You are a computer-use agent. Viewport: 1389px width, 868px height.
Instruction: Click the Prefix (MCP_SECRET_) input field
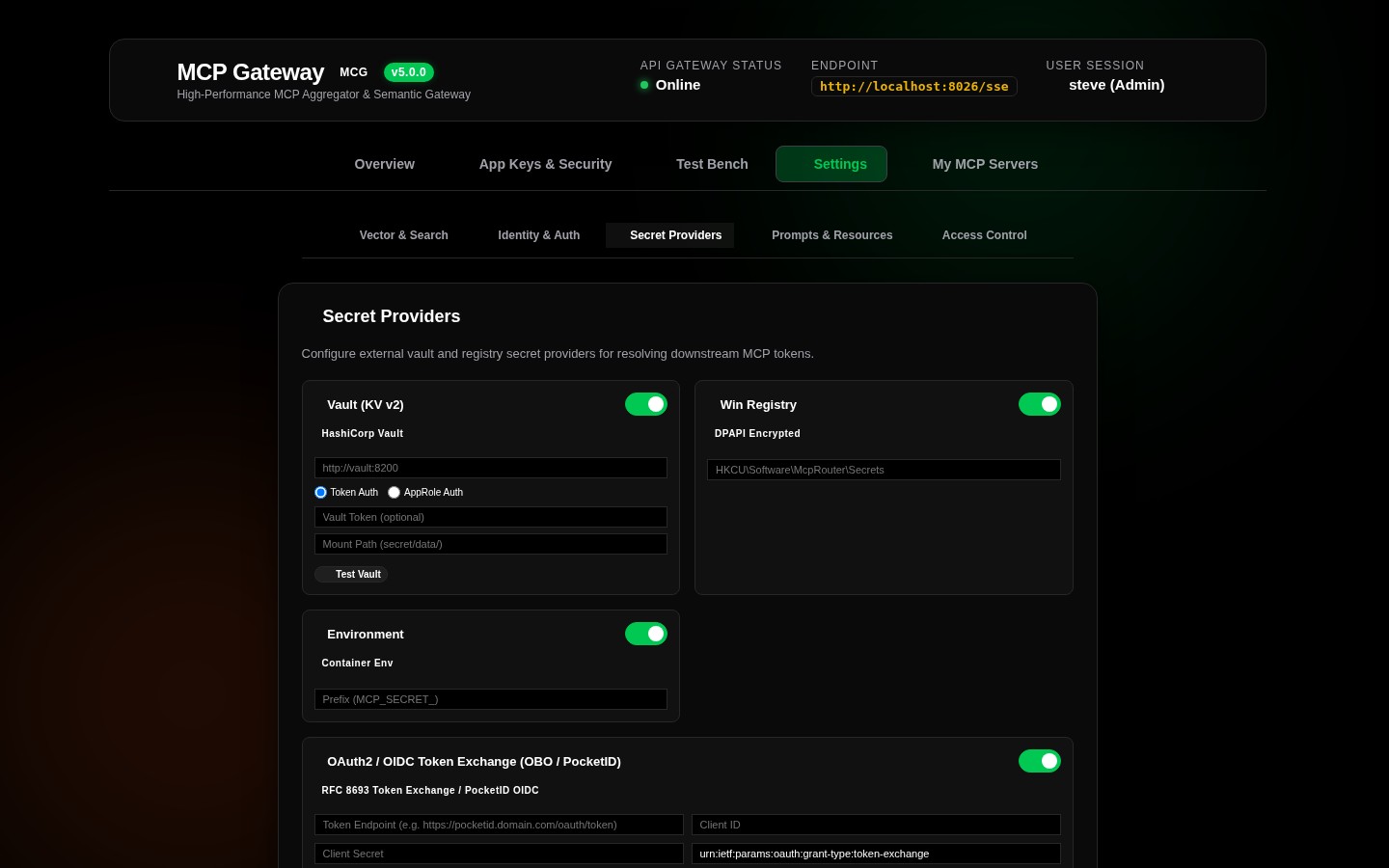click(491, 699)
